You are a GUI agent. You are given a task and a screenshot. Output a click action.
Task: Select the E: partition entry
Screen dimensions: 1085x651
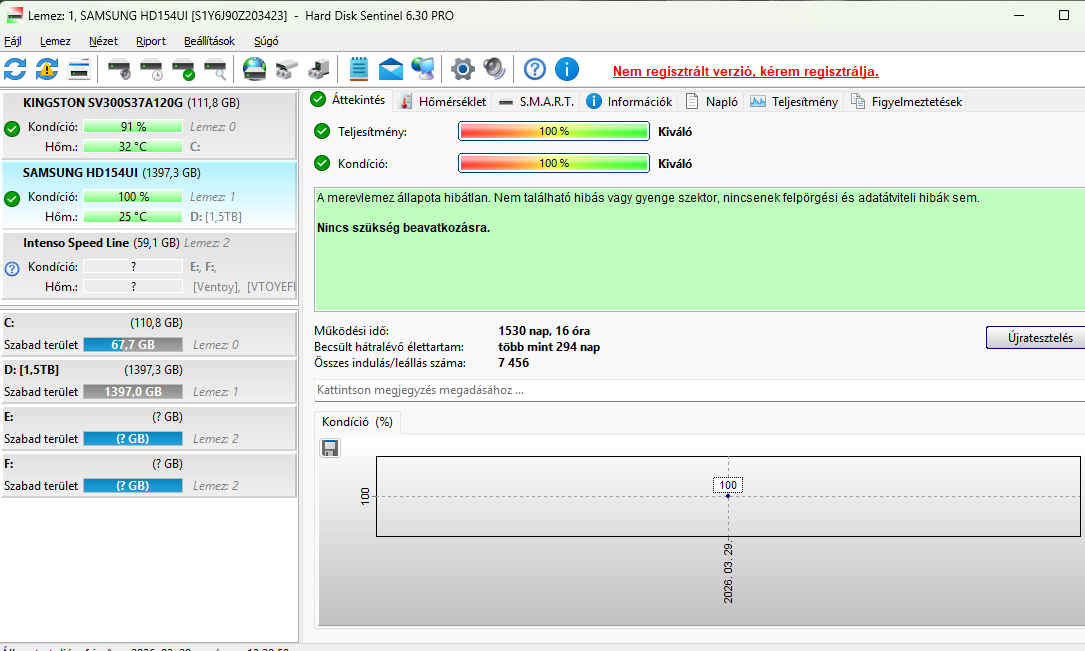point(149,428)
